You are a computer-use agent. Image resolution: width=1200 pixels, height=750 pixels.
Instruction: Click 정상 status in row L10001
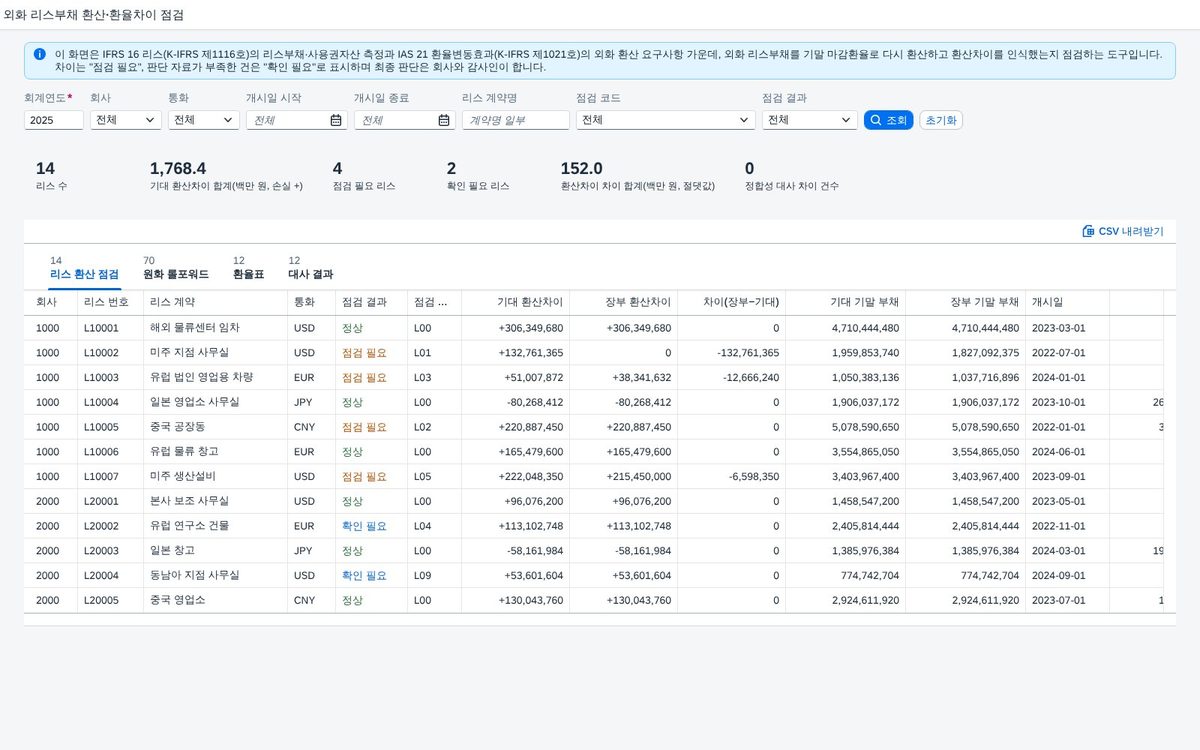point(352,328)
